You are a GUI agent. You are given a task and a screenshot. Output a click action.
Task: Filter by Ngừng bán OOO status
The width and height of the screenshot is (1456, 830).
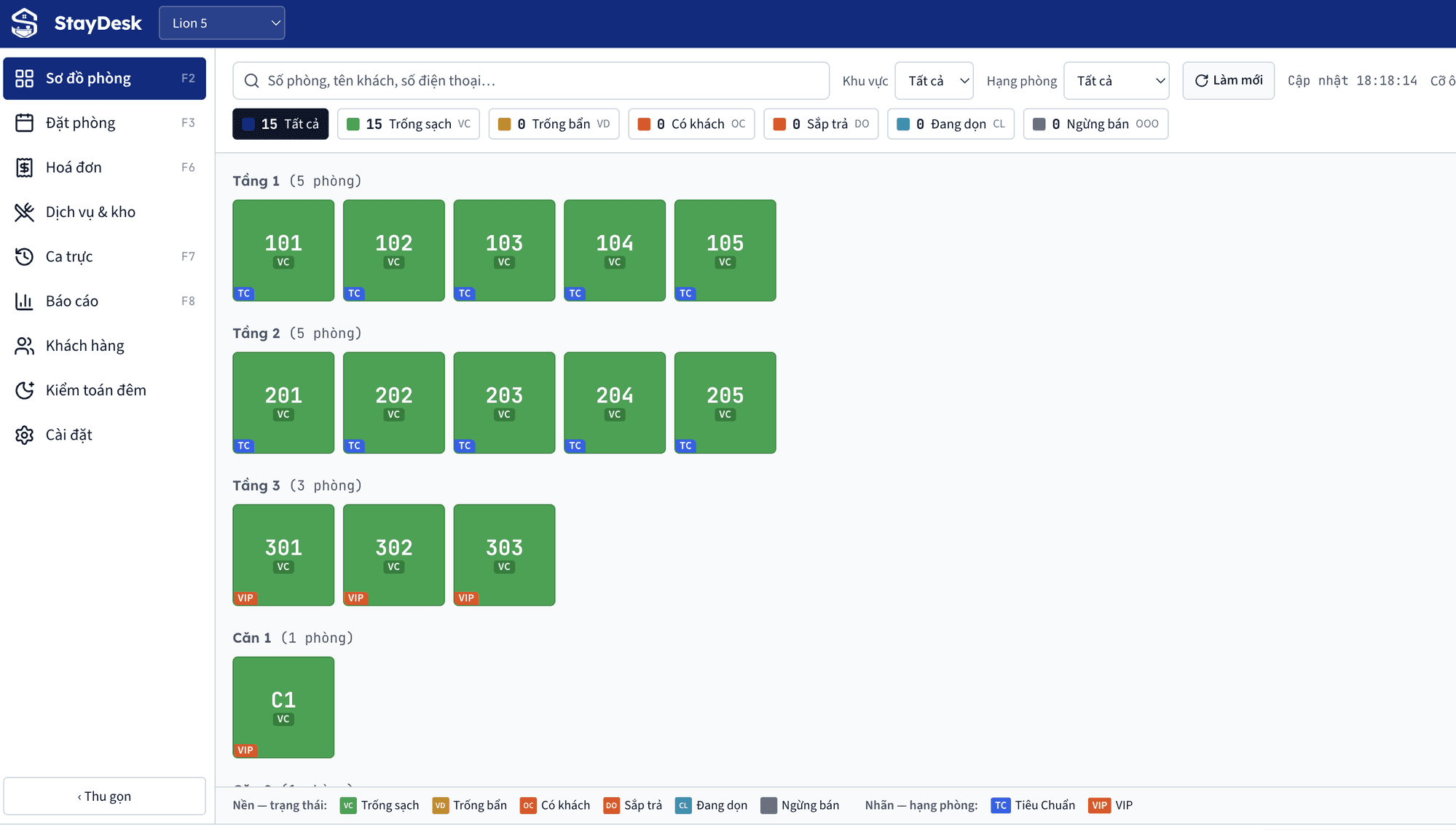click(1095, 124)
